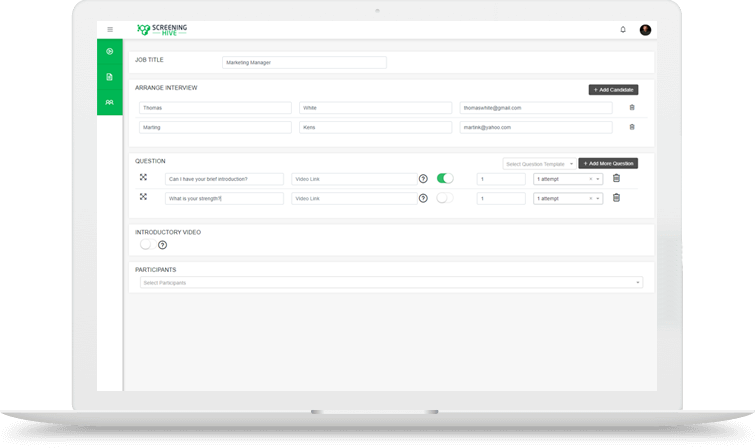Edit the Job Title field

pos(304,63)
